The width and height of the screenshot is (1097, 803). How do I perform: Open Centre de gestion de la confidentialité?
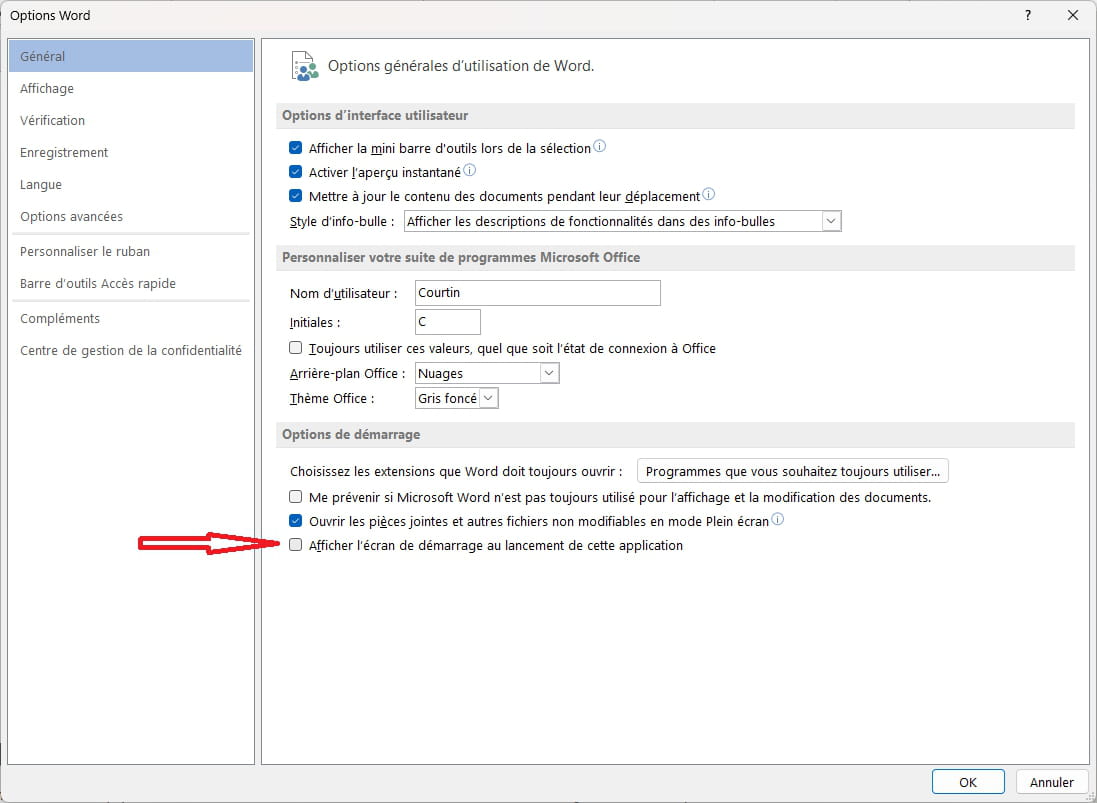[131, 350]
